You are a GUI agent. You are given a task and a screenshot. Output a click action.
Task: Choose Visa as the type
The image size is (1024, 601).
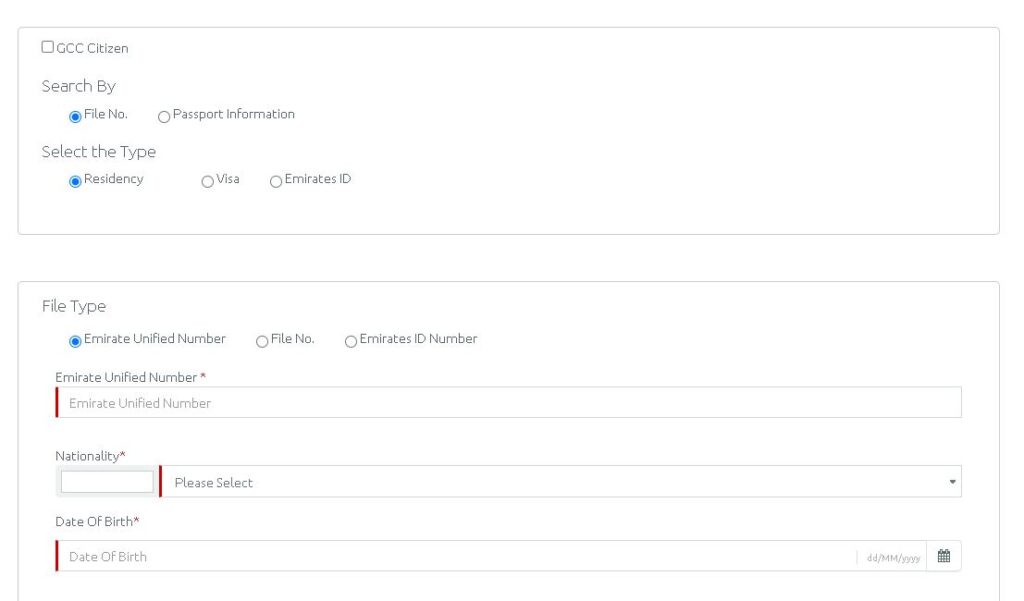tap(207, 181)
